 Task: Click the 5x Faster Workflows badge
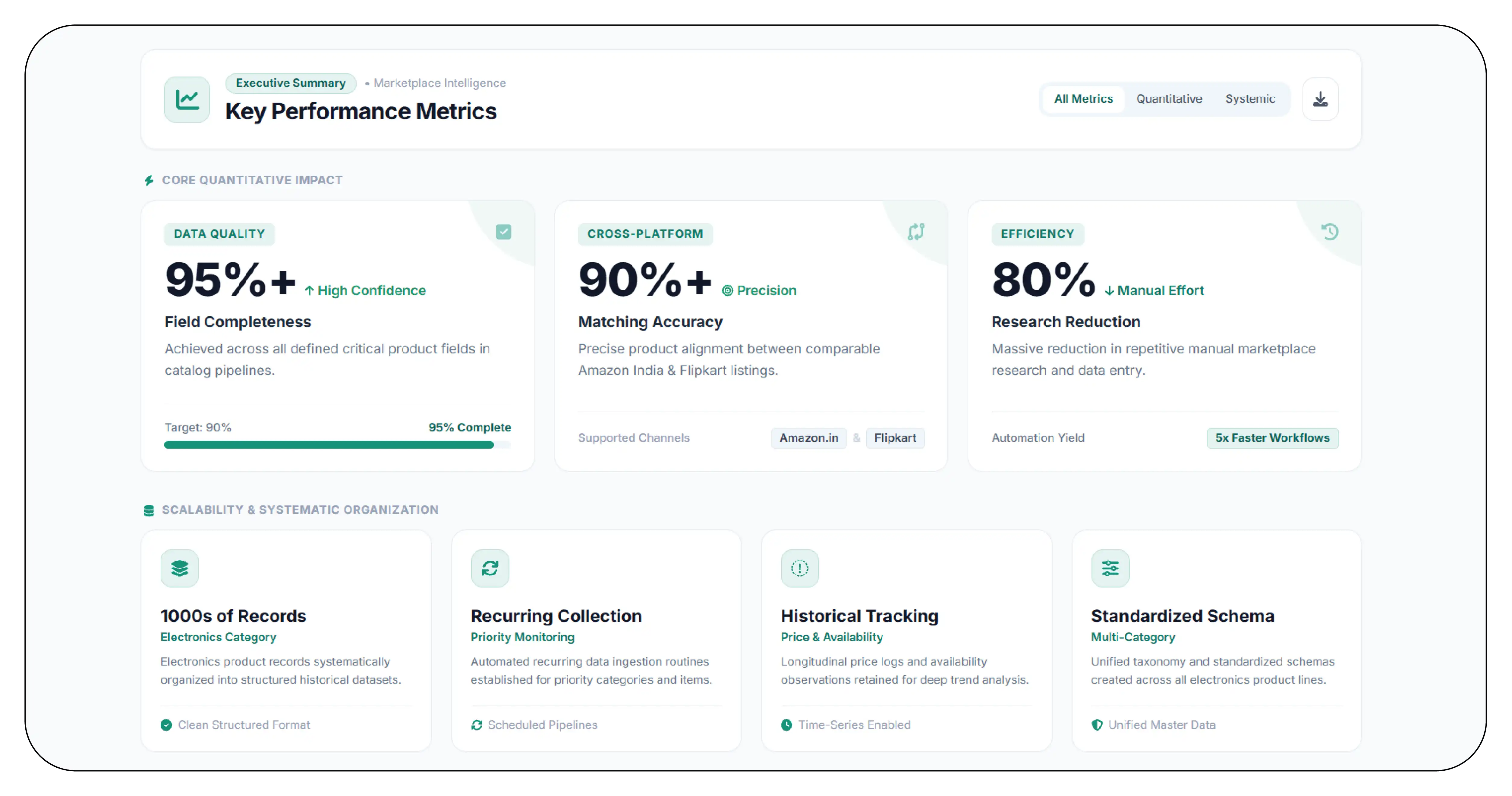pyautogui.click(x=1272, y=438)
